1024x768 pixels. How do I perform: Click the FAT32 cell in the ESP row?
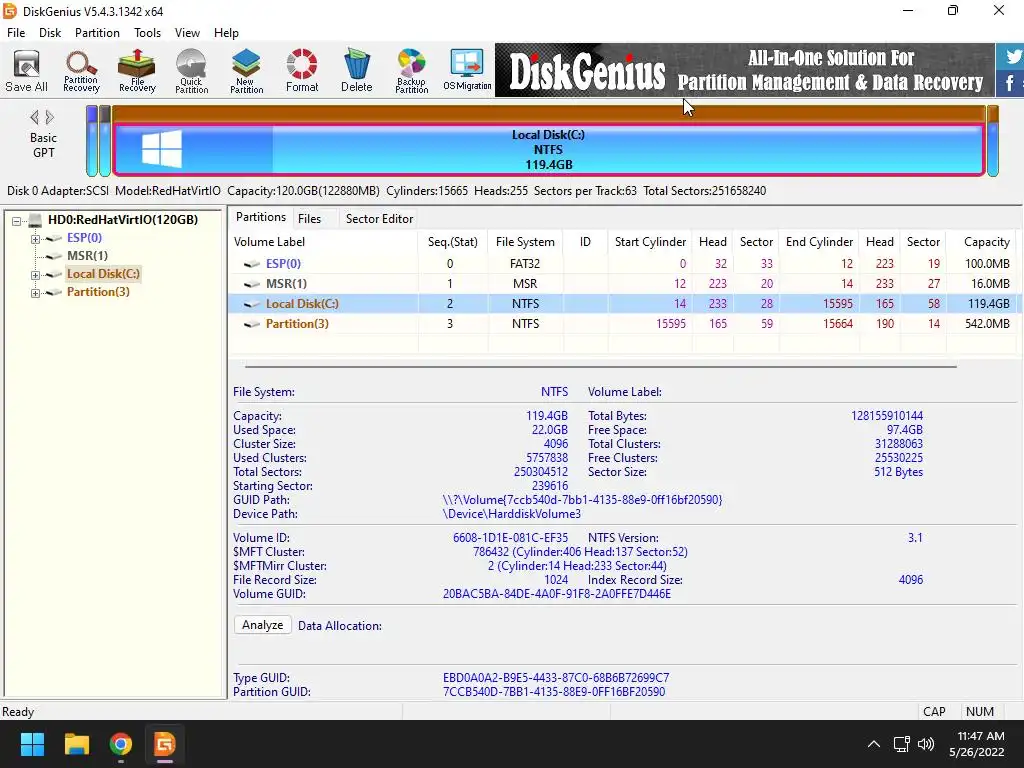(525, 264)
